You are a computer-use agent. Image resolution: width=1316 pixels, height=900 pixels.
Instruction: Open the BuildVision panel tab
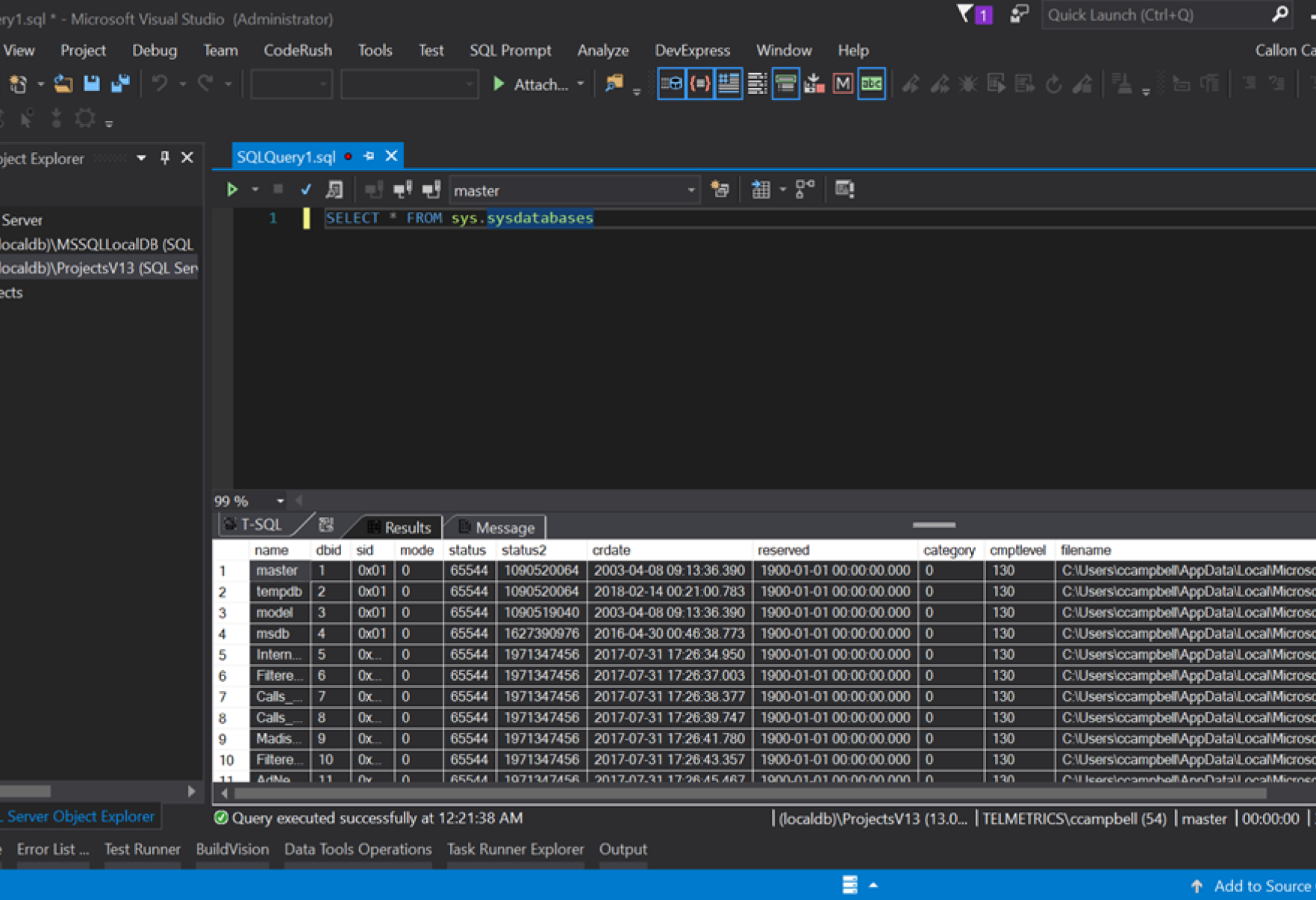[232, 849]
